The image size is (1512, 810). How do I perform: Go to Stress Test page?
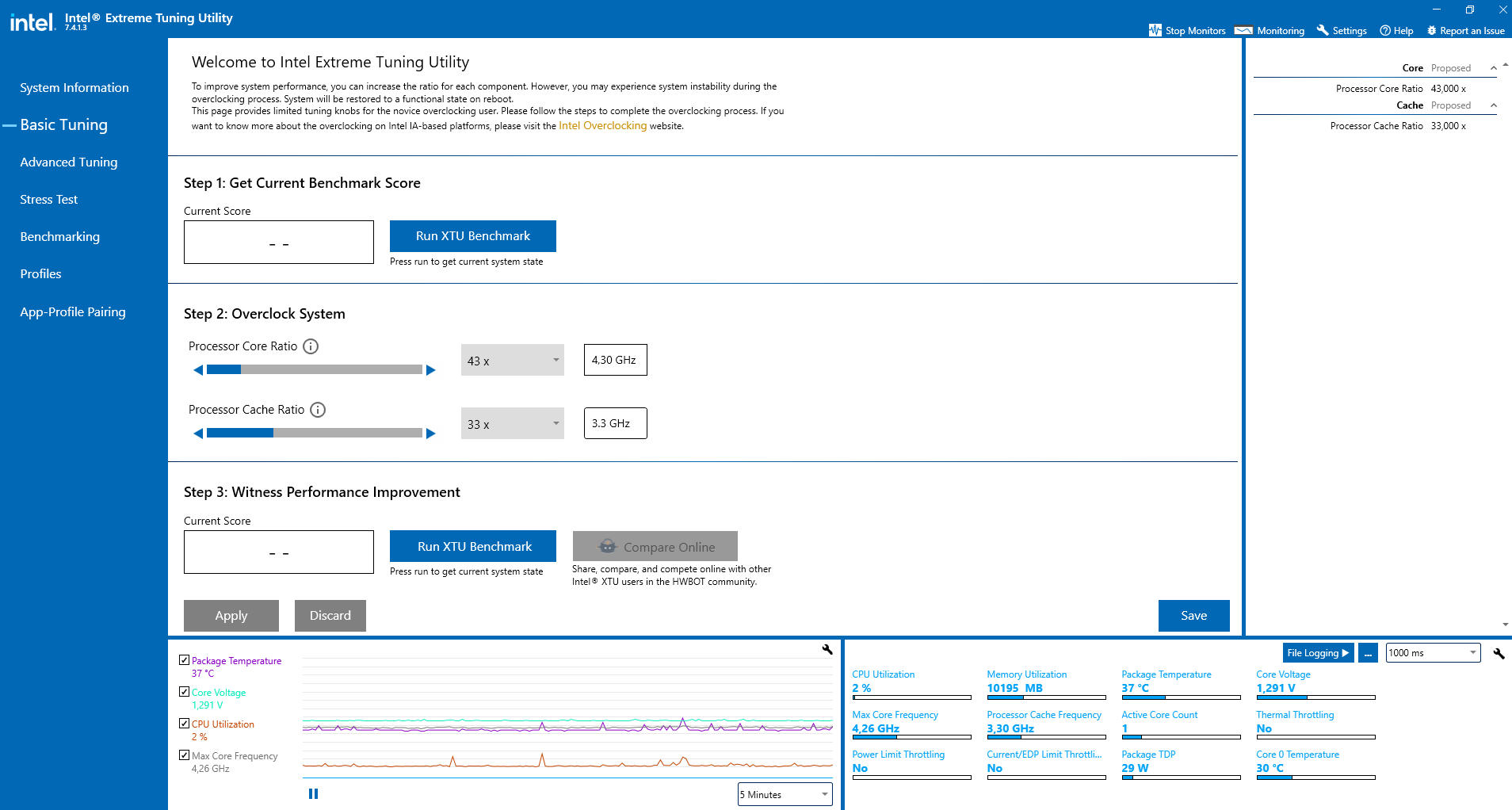click(49, 200)
